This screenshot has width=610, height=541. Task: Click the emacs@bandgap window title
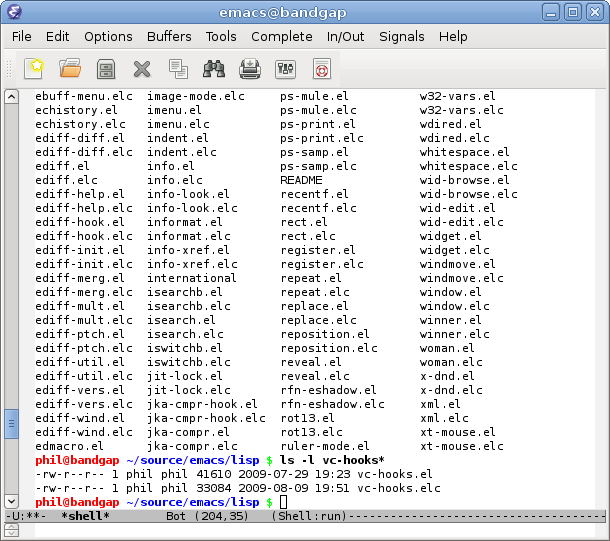coord(283,12)
